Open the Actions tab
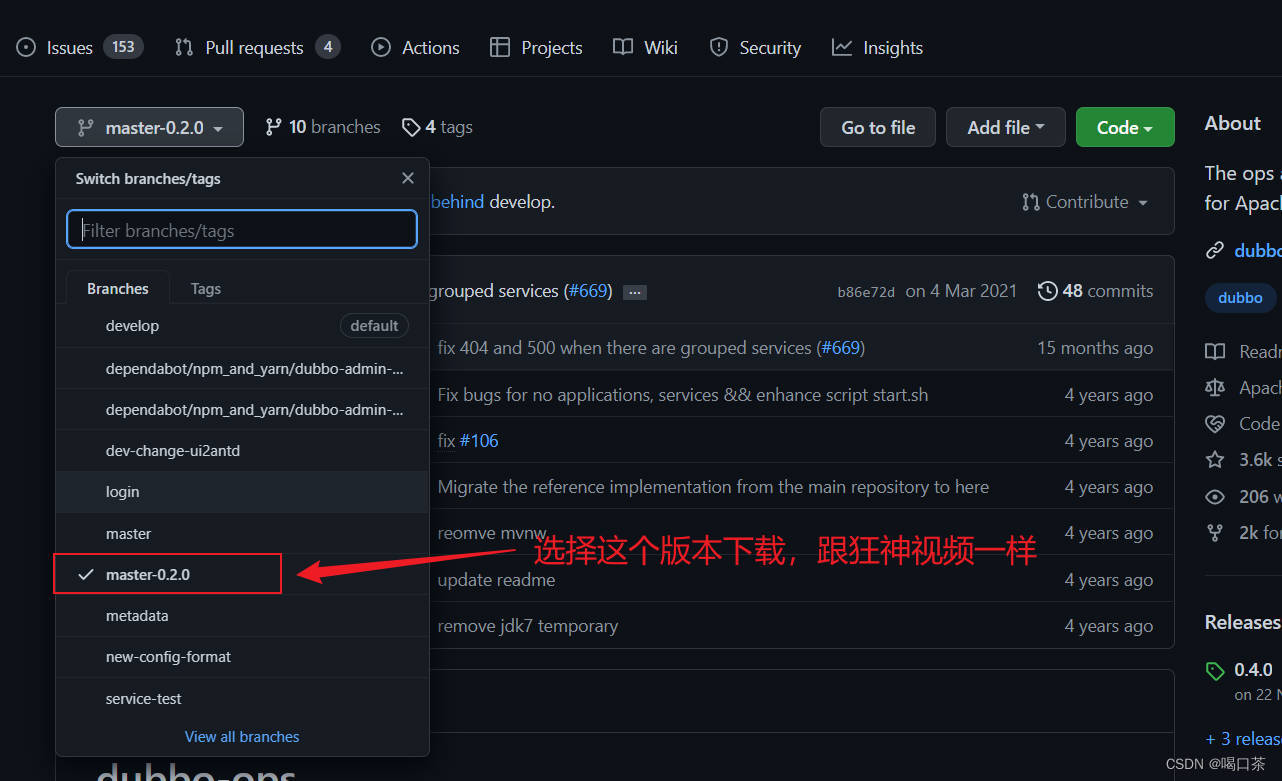1282x781 pixels. tap(415, 47)
